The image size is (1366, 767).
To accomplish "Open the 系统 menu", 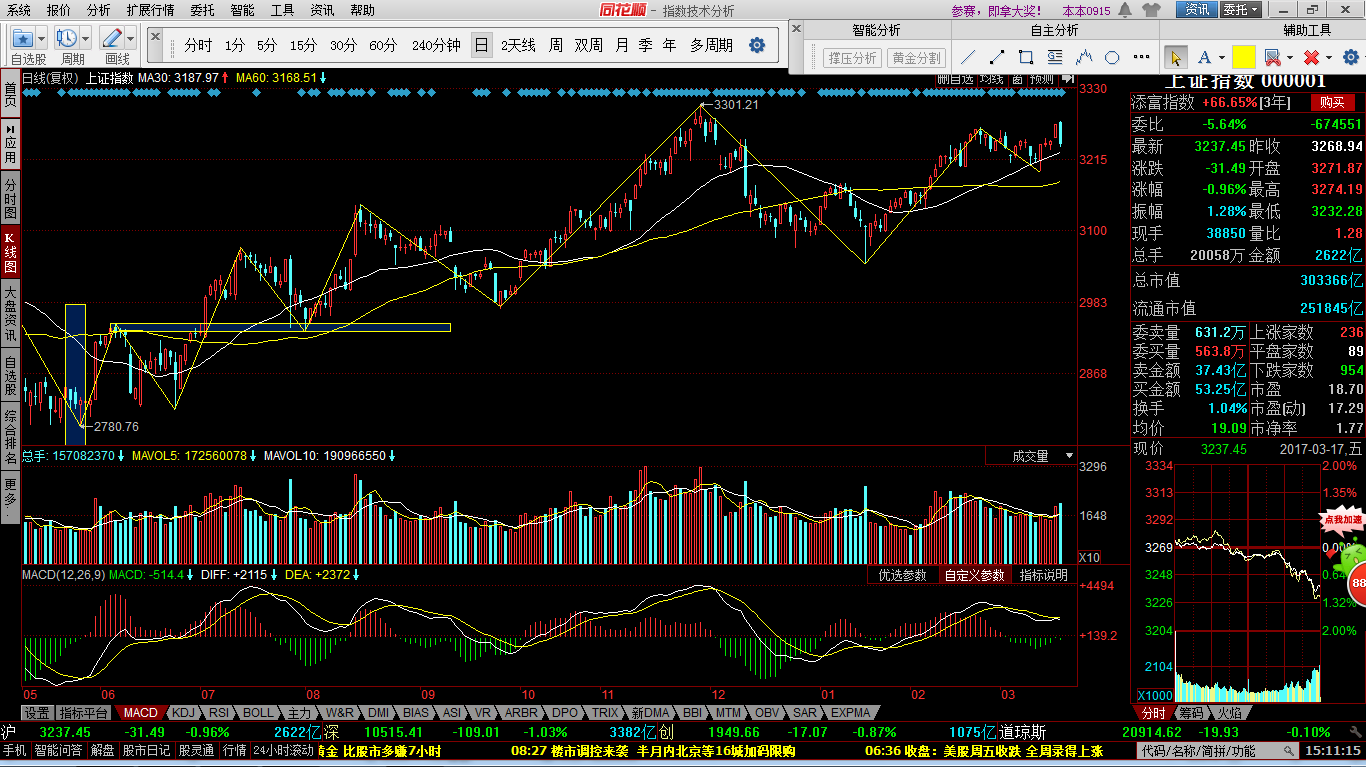I will click(18, 10).
